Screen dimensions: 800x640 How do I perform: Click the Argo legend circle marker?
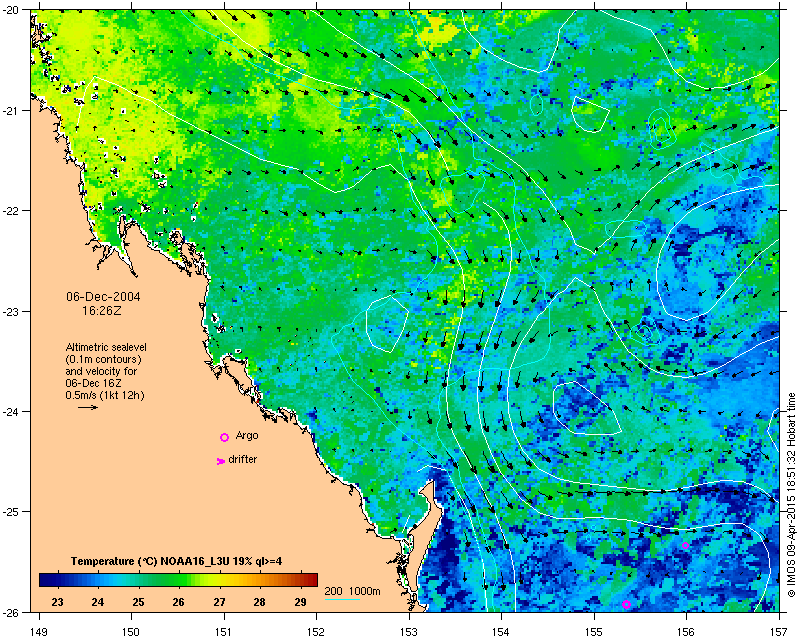click(224, 437)
